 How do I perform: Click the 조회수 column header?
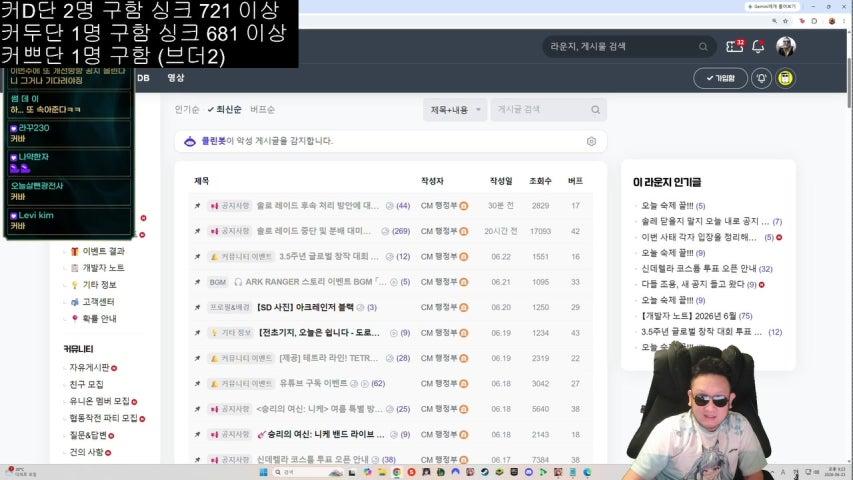(x=540, y=181)
